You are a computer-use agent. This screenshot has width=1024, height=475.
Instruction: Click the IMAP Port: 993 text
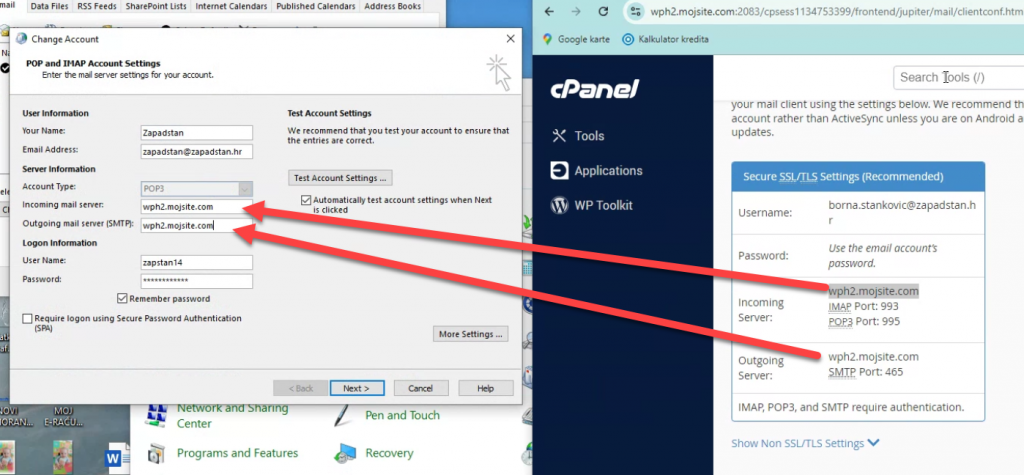click(863, 306)
